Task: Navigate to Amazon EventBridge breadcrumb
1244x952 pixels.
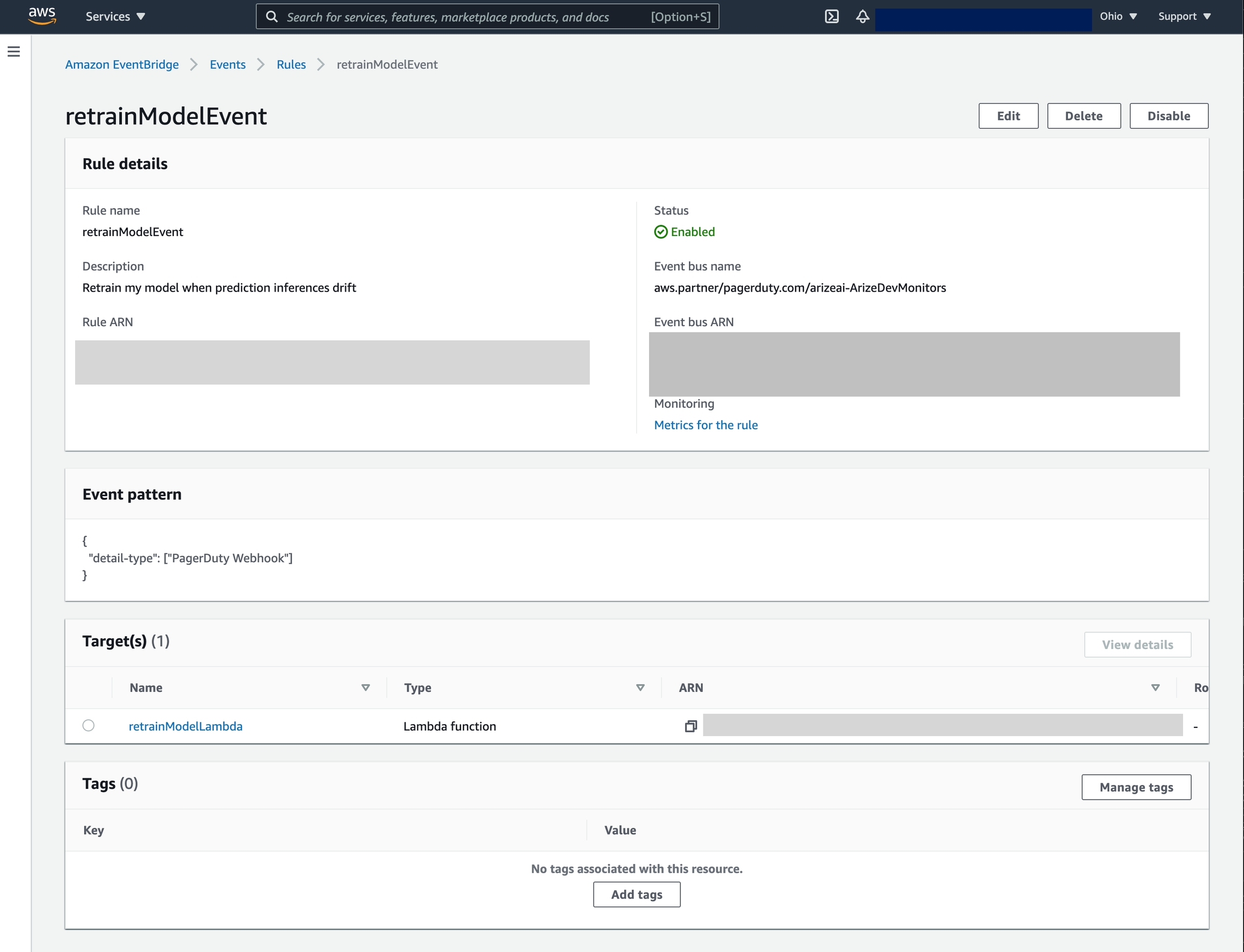Action: coord(122,65)
